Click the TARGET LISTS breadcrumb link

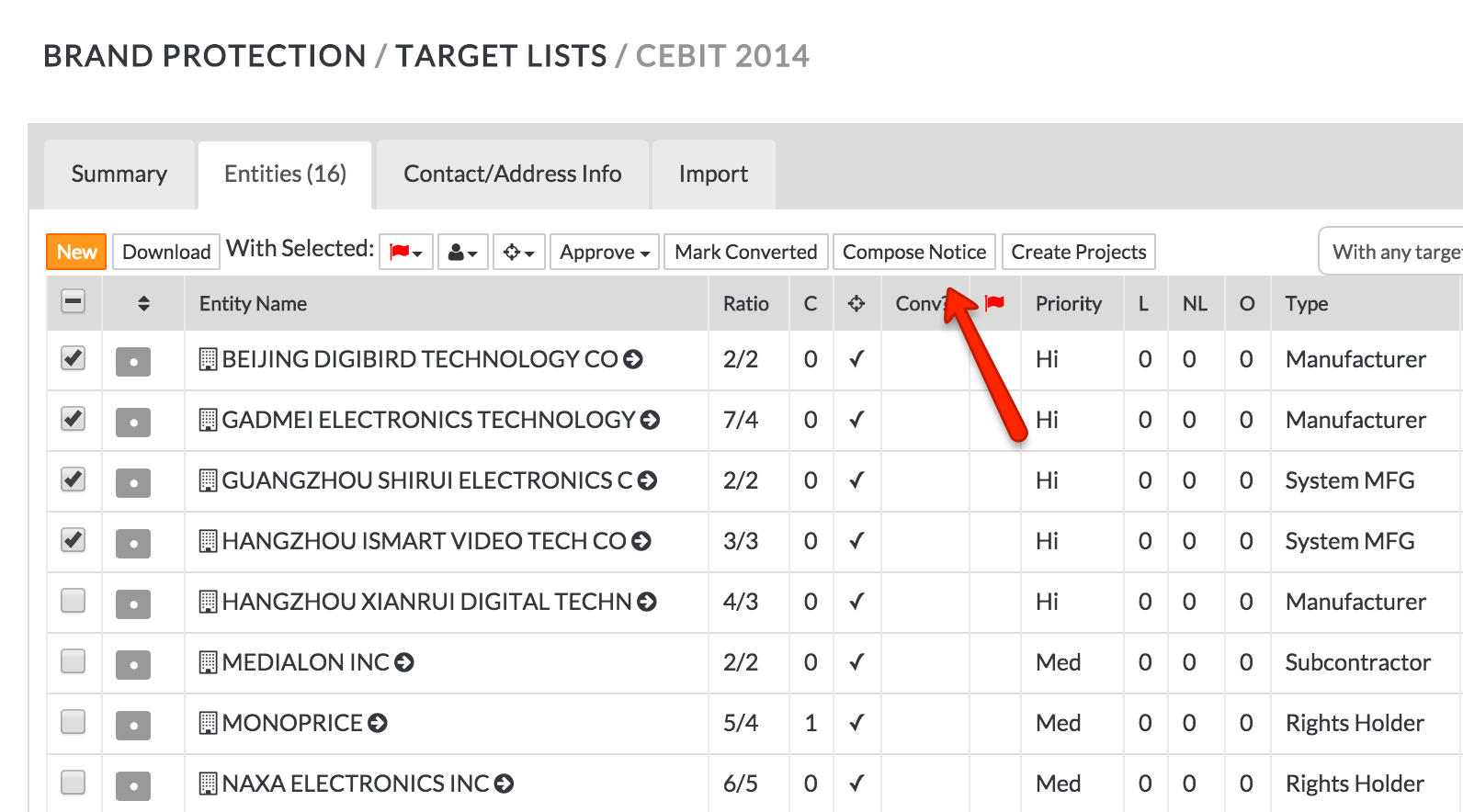click(501, 56)
